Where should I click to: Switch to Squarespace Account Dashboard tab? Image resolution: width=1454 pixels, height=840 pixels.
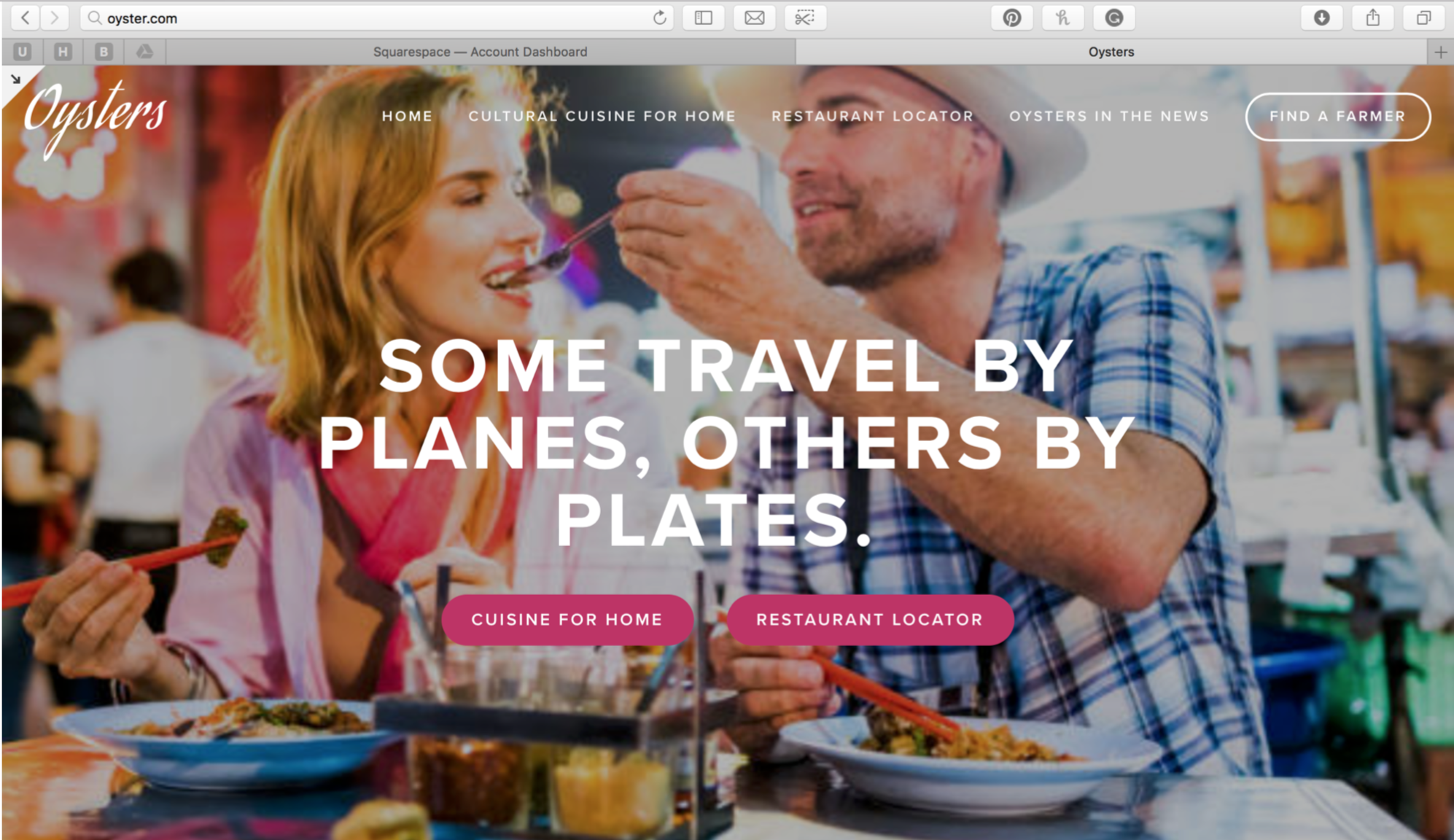pyautogui.click(x=480, y=52)
